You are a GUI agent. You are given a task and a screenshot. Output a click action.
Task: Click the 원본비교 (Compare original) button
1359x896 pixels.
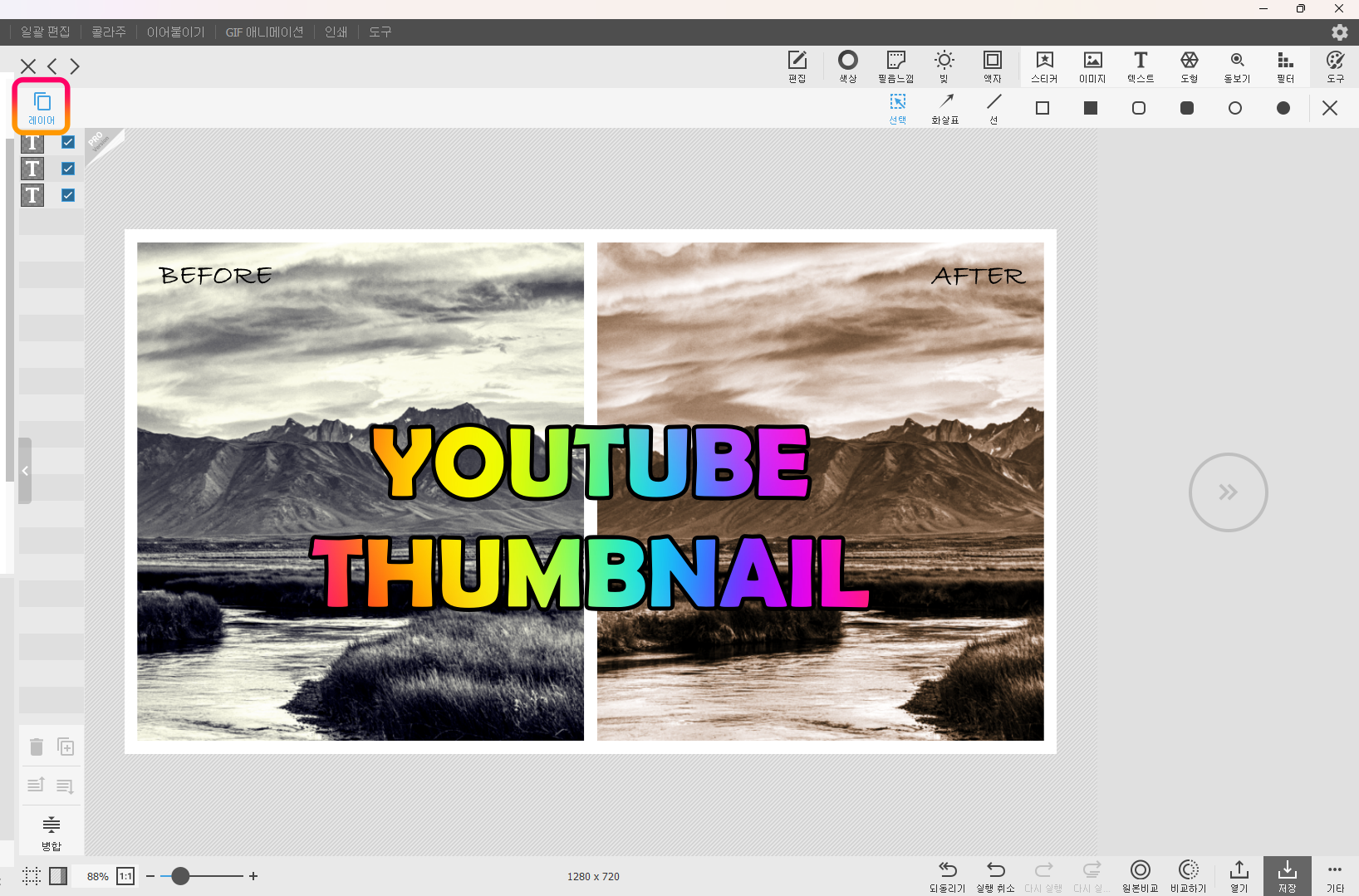click(1140, 876)
